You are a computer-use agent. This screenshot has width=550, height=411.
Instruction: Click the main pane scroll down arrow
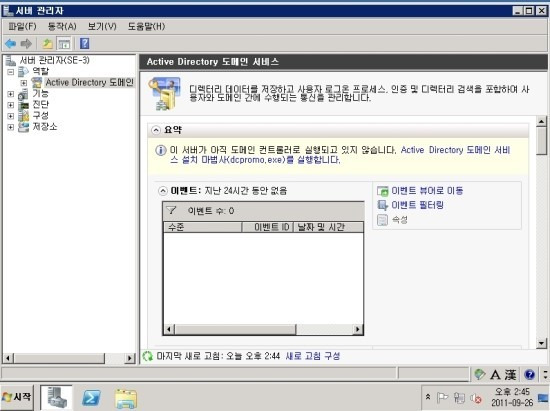[x=542, y=343]
